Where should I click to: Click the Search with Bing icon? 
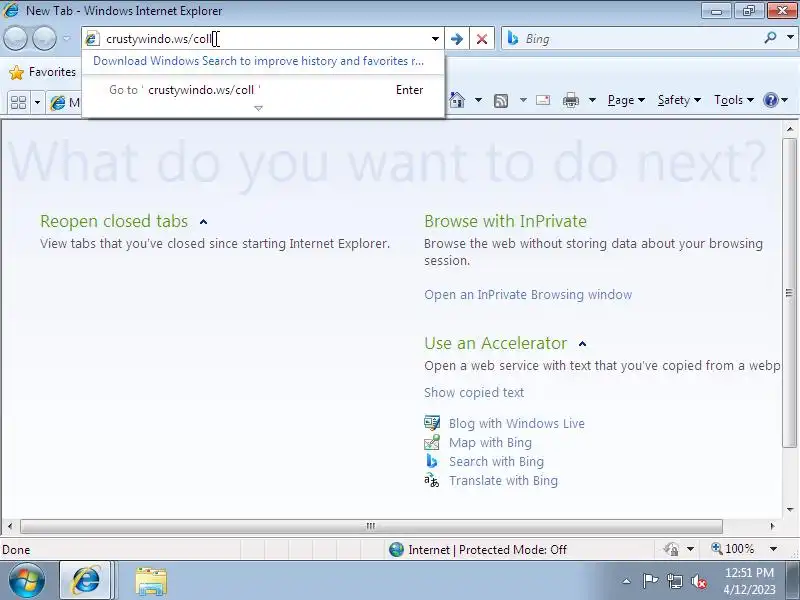[x=432, y=461]
